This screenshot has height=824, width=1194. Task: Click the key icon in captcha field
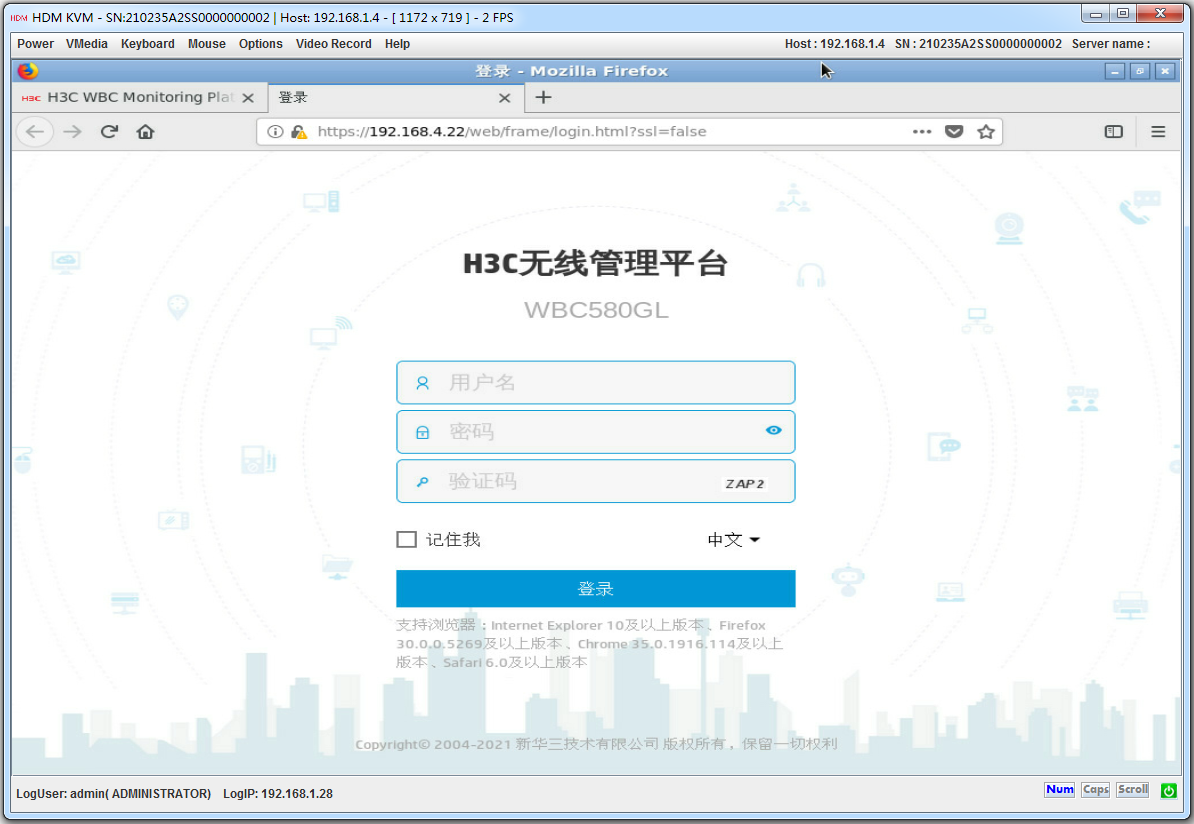423,481
